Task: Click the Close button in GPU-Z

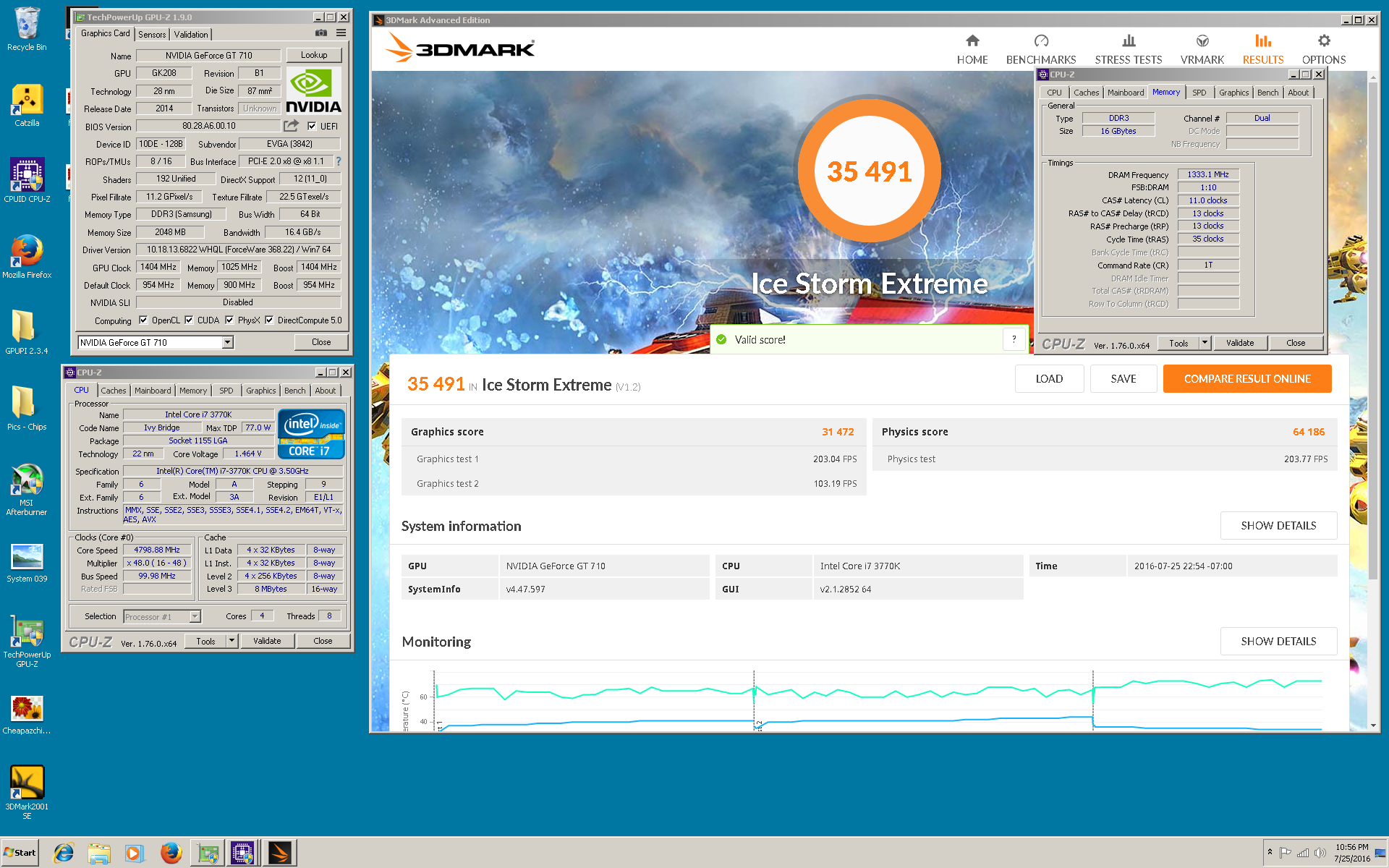Action: 321,342
